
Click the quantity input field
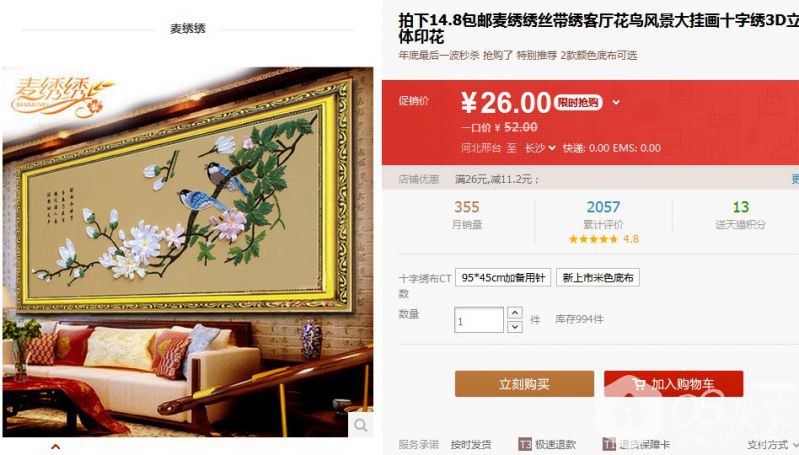[x=479, y=320]
